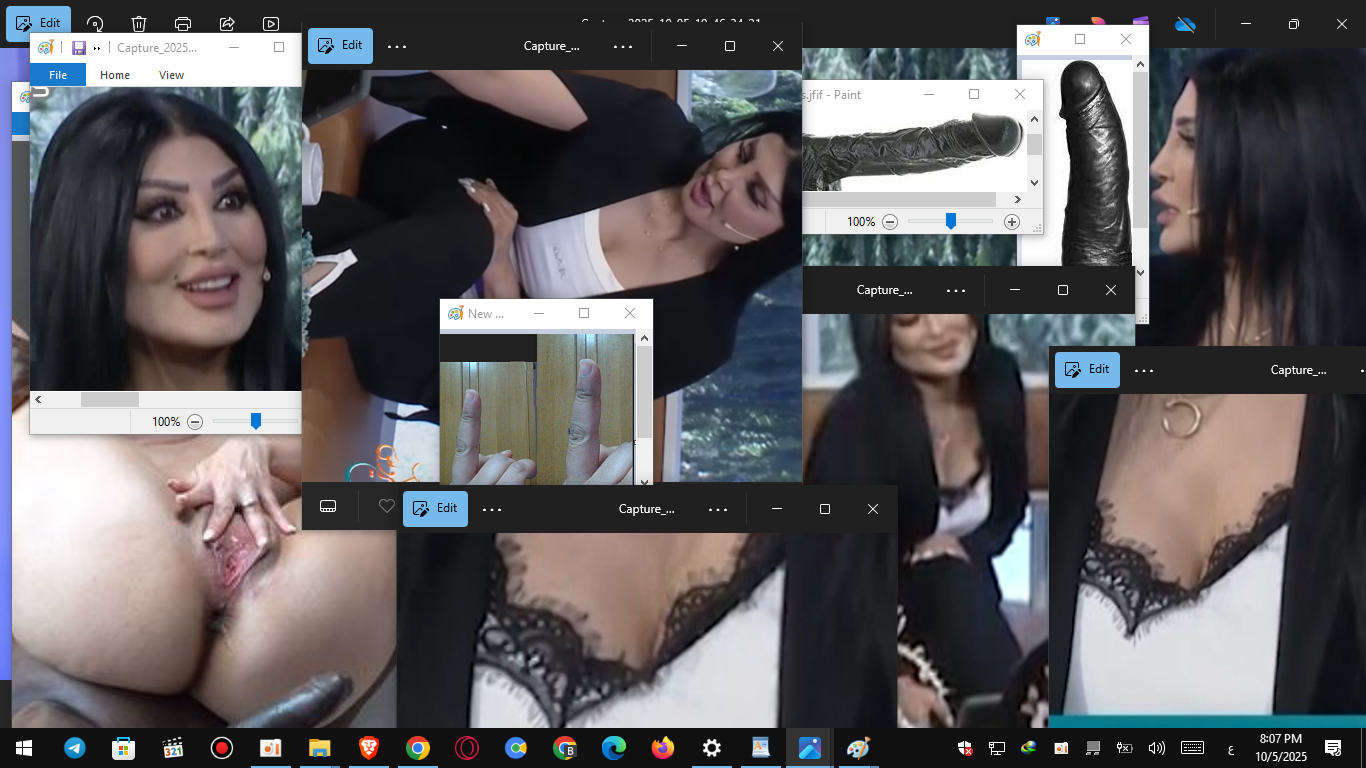Click the print icon in Photos toolbar

183,24
